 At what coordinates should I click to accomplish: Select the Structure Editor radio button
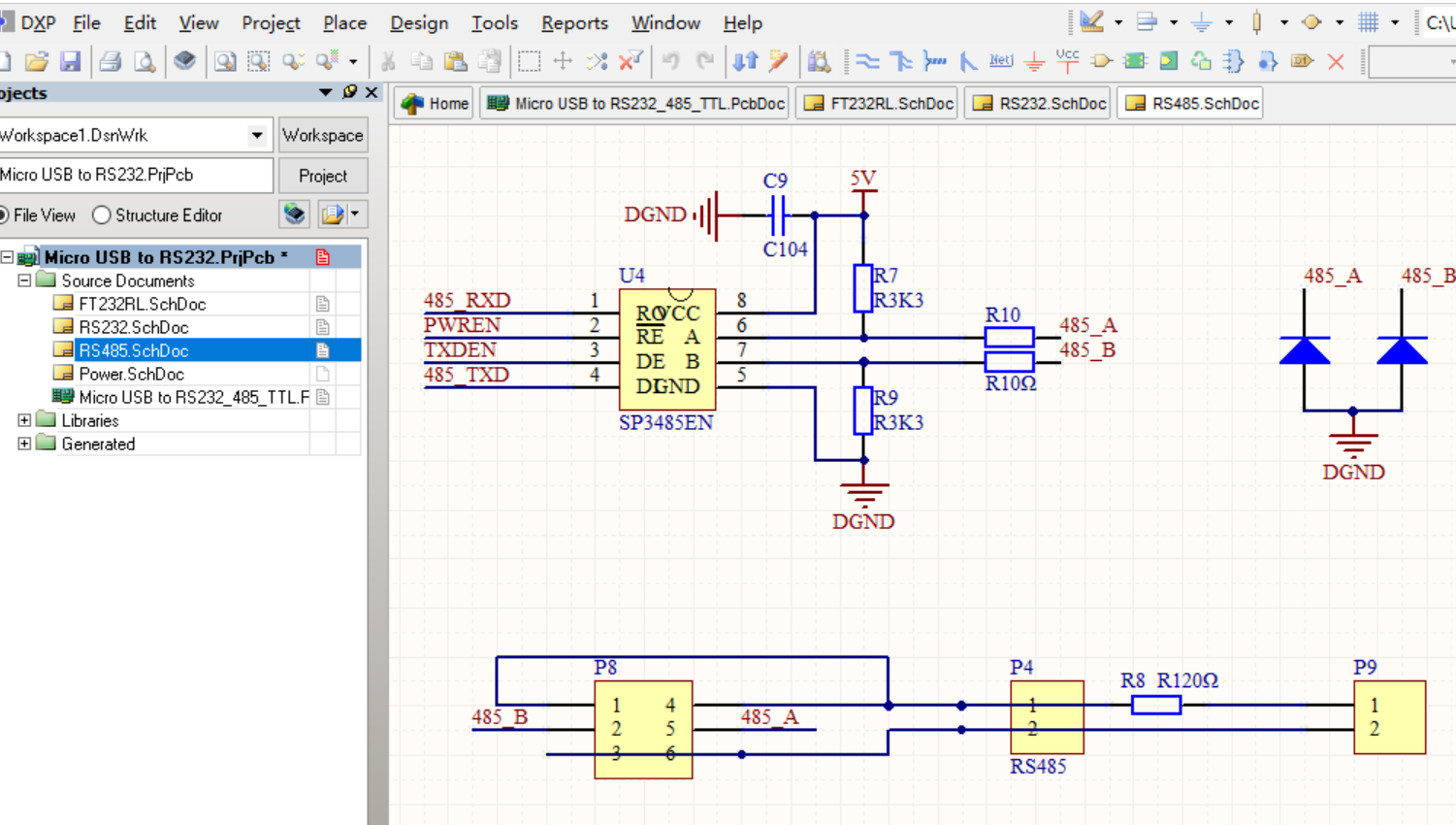[x=101, y=214]
